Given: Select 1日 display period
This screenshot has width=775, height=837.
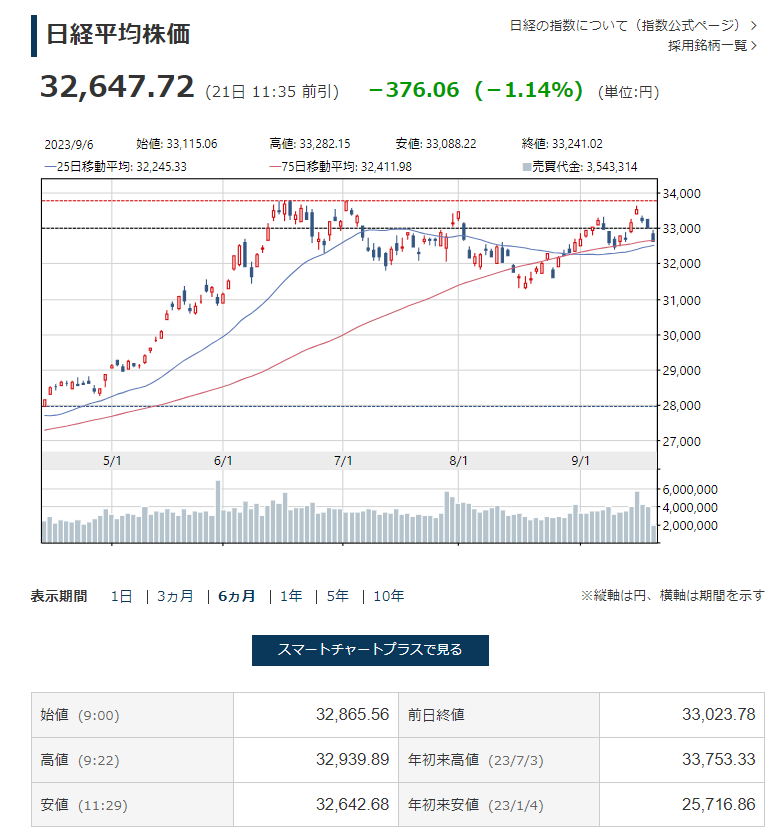Looking at the screenshot, I should (121, 596).
